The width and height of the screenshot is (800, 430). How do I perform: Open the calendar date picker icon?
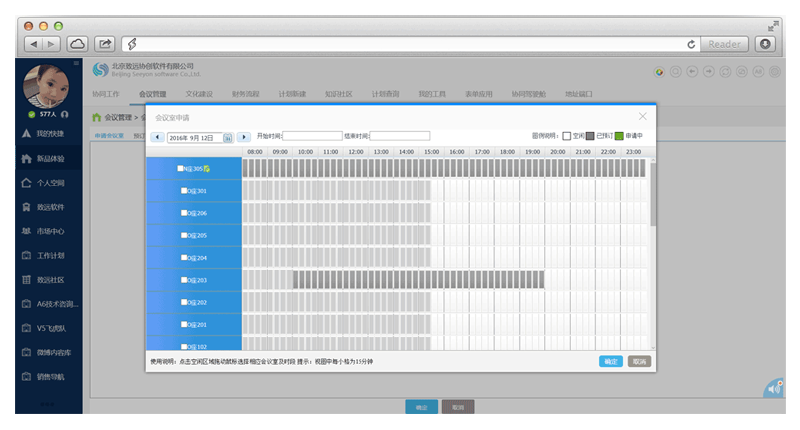tap(228, 137)
